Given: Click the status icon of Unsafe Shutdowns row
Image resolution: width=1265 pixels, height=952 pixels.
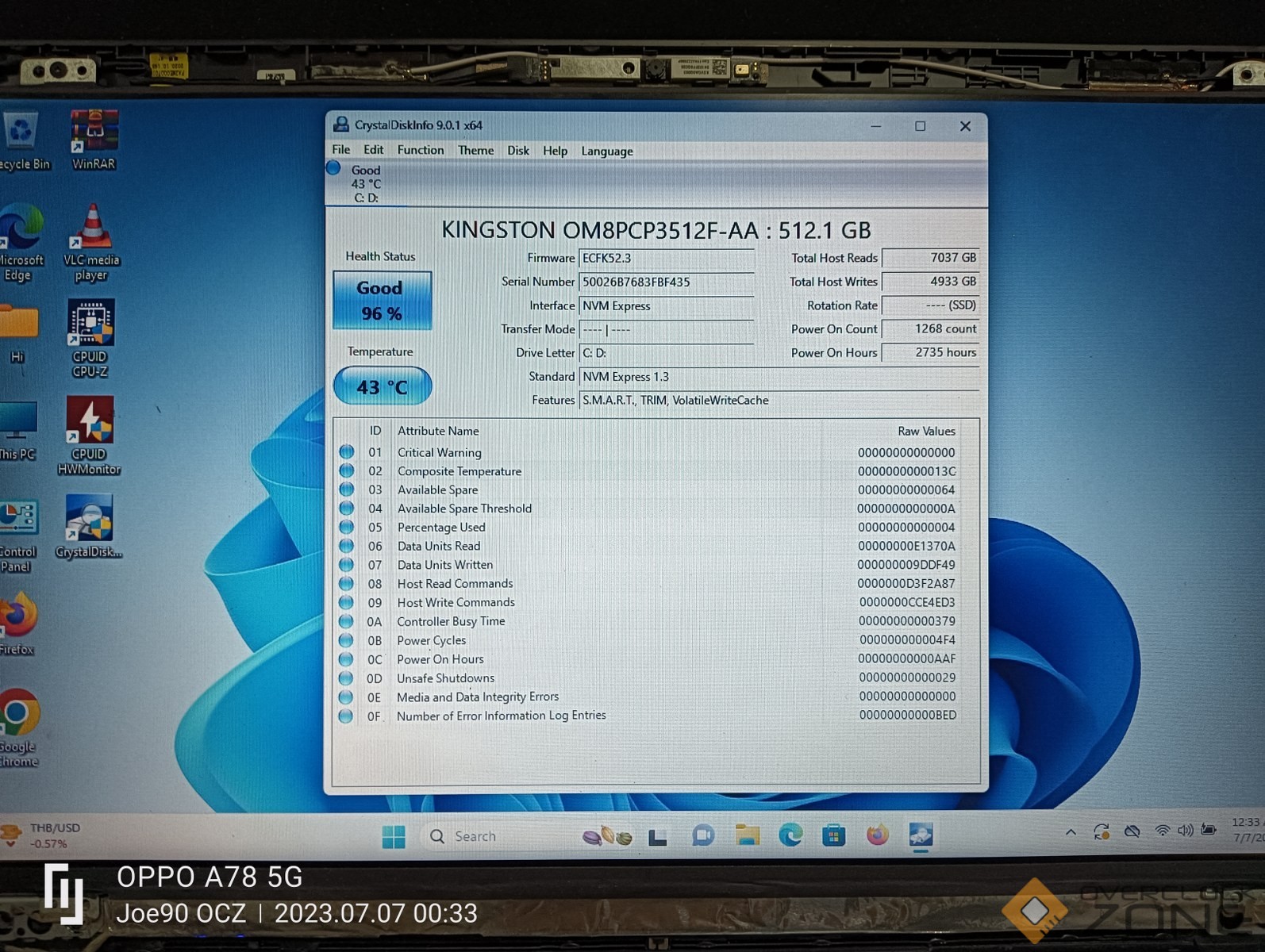Looking at the screenshot, I should [x=346, y=678].
